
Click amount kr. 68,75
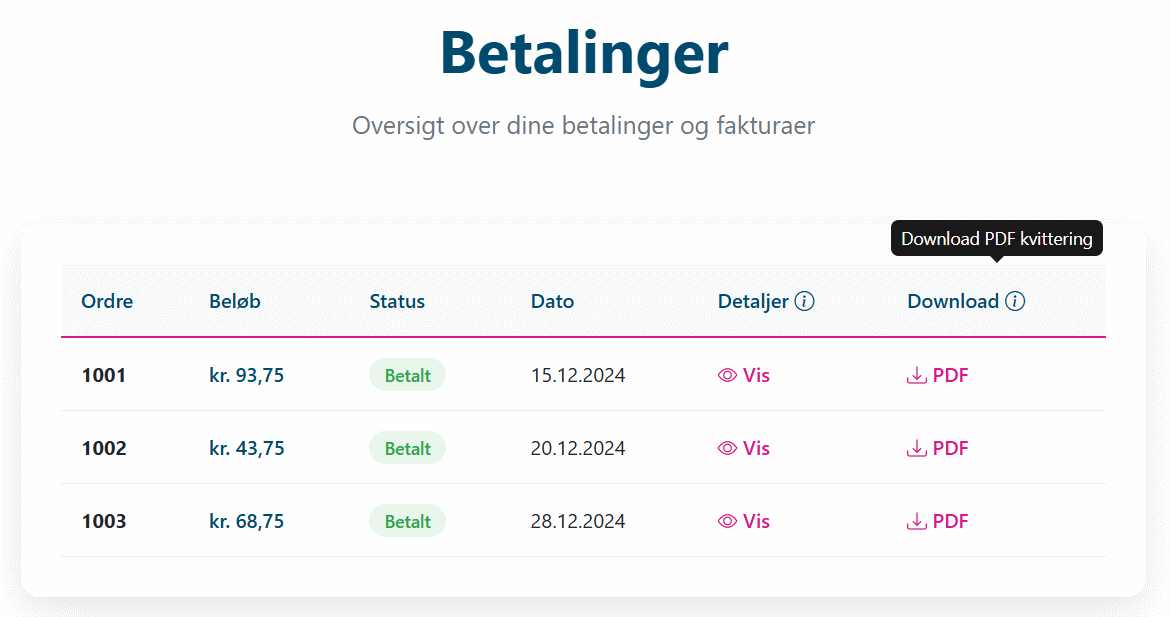click(x=246, y=521)
